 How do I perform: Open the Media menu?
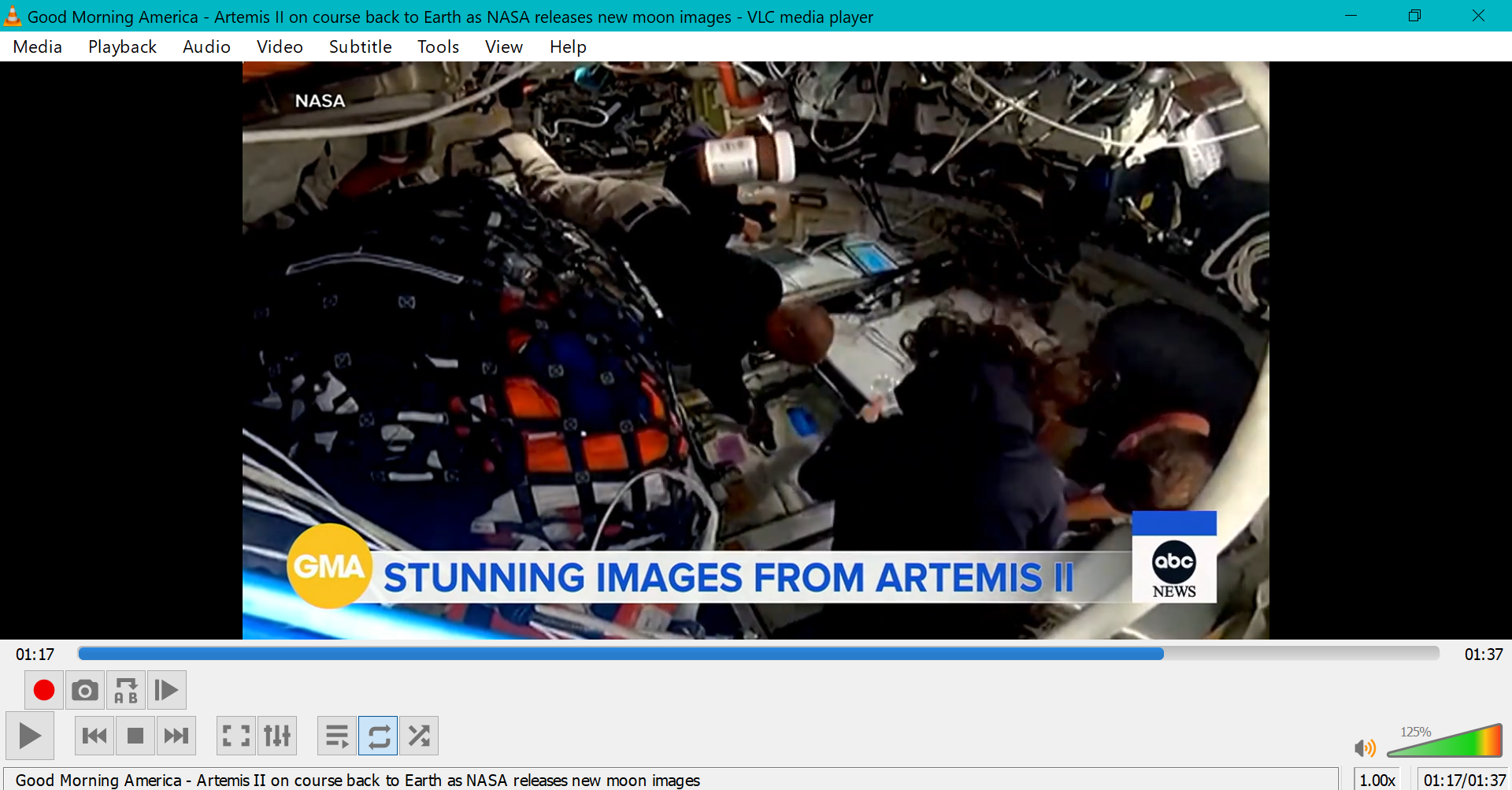coord(37,47)
